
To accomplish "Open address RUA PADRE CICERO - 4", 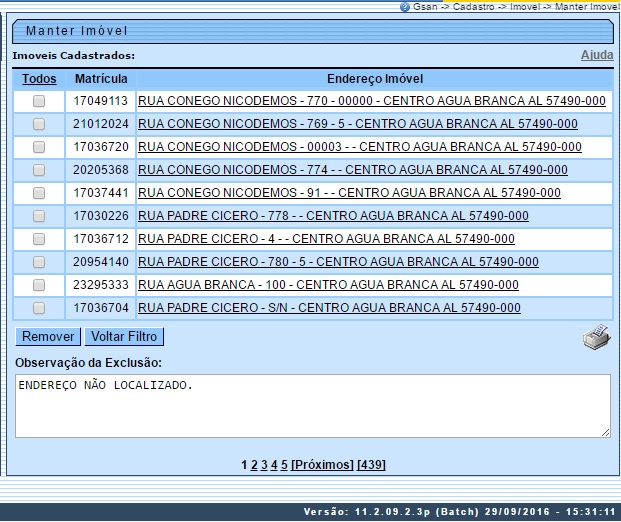I will click(326, 239).
